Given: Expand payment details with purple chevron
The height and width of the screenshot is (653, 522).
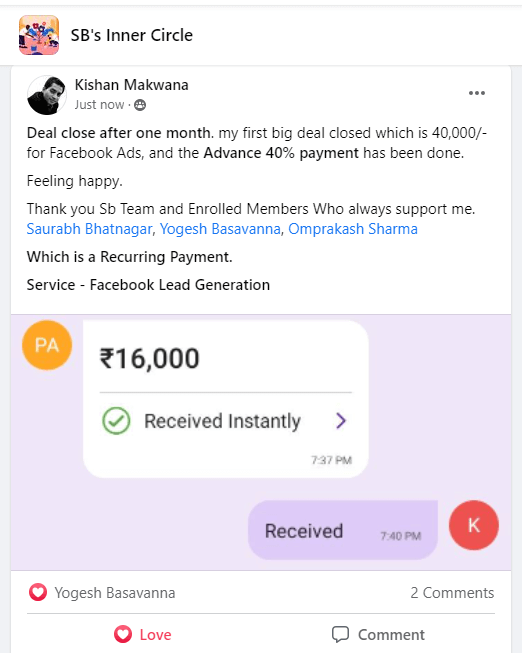Looking at the screenshot, I should point(341,421).
